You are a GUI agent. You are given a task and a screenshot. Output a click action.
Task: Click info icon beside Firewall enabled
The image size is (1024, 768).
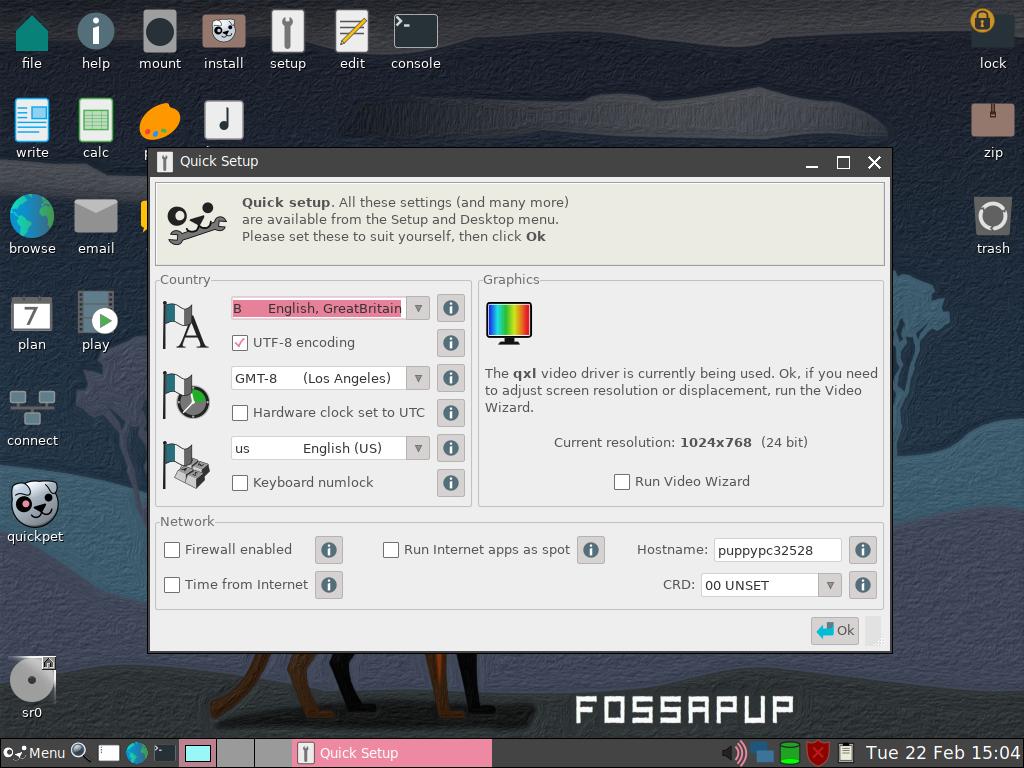[x=328, y=550]
